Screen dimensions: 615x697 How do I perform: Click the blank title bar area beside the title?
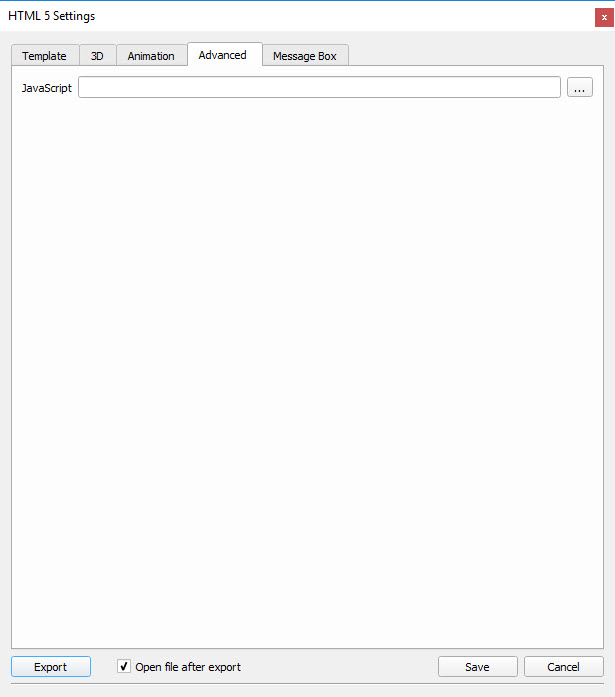pos(340,16)
